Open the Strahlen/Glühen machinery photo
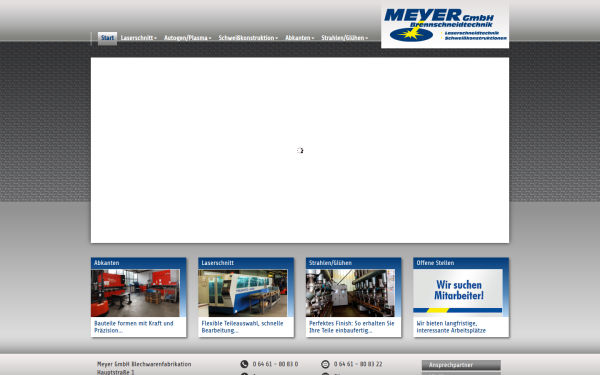This screenshot has width=600, height=375. click(350, 293)
